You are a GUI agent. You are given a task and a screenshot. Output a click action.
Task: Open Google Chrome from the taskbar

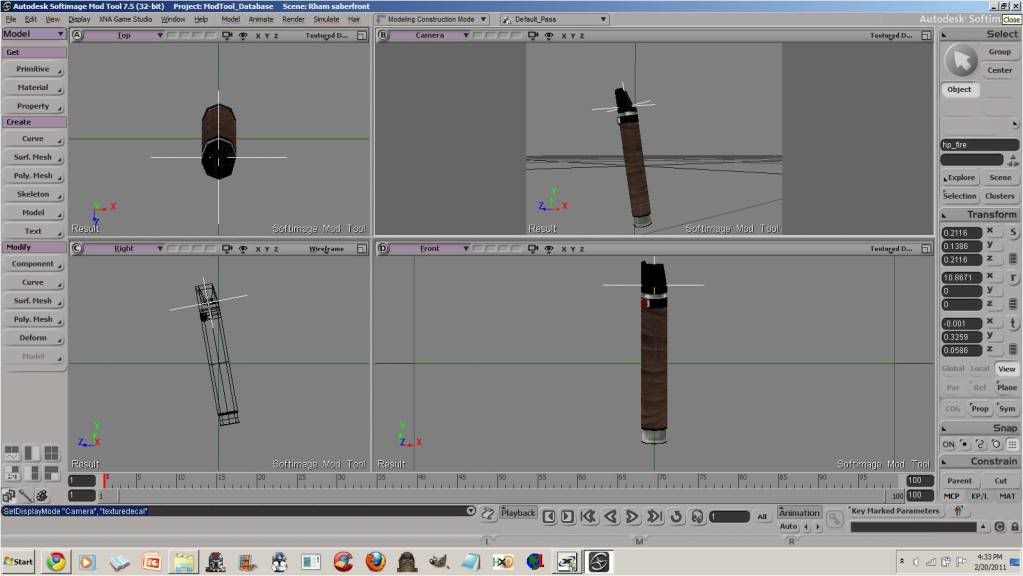tap(56, 562)
